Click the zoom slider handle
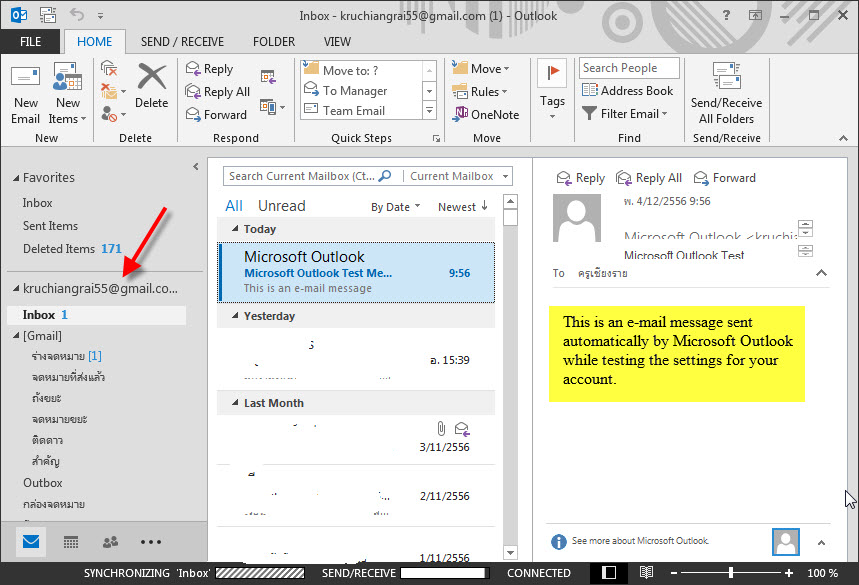Screen dimensions: 859x585 coord(731,572)
